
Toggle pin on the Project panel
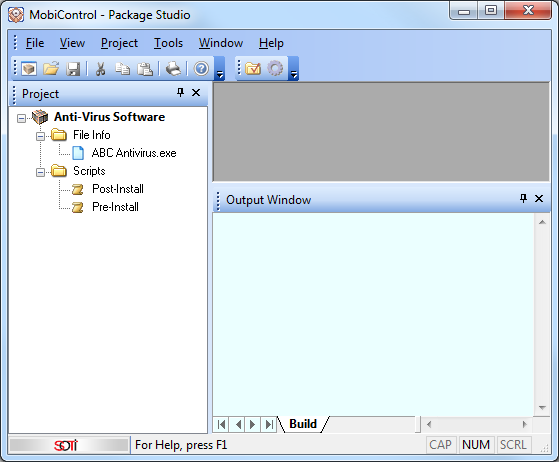pyautogui.click(x=180, y=93)
